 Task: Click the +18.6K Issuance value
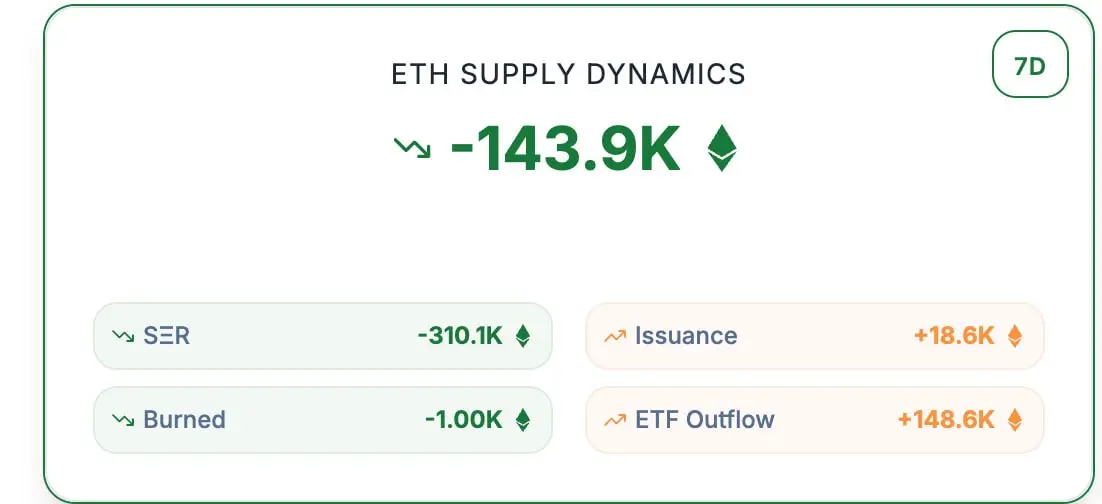coord(954,336)
